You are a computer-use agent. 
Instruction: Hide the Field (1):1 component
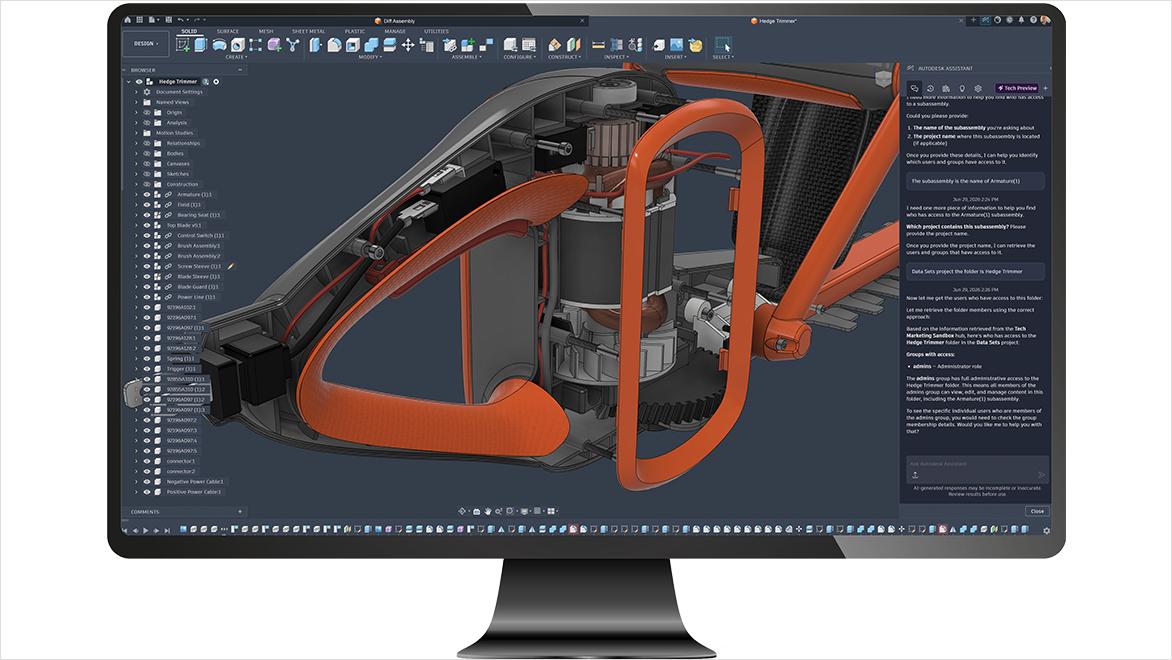(147, 204)
